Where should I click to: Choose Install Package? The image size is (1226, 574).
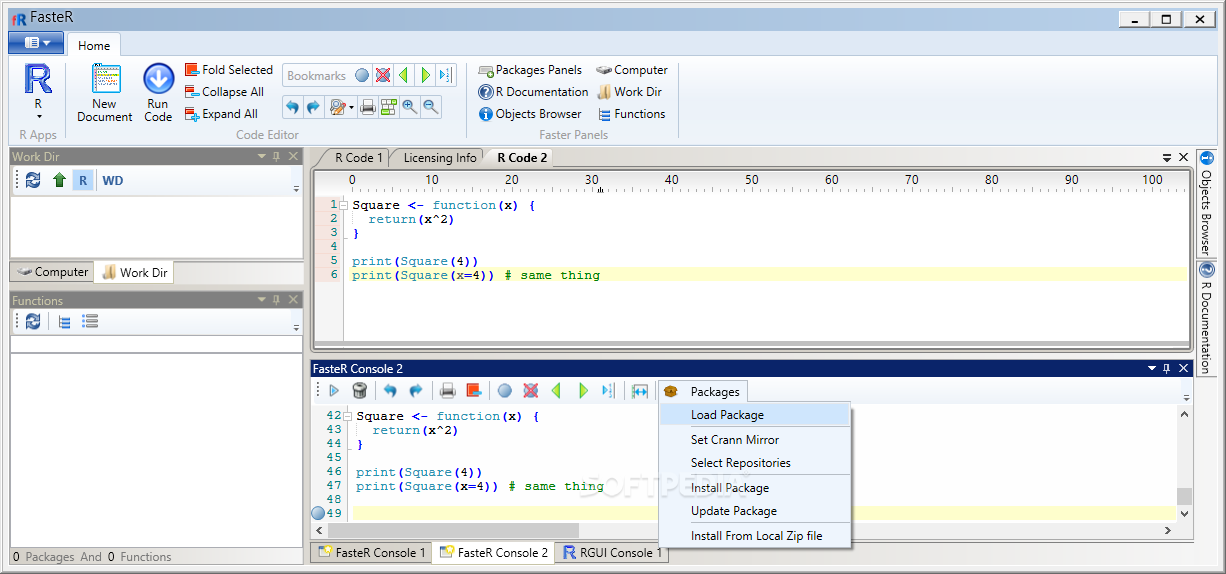point(755,488)
